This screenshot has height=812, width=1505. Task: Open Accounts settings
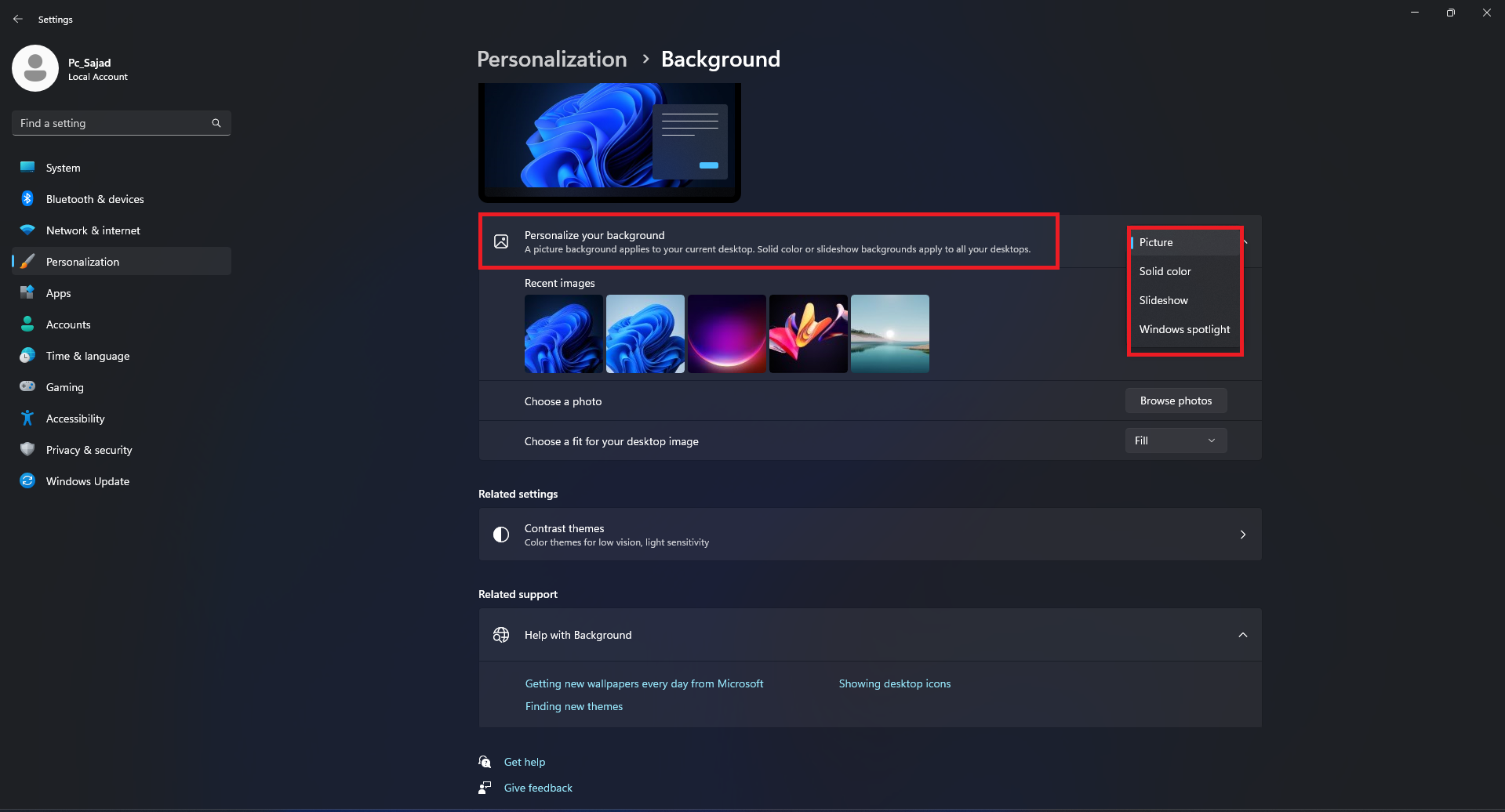click(122, 324)
